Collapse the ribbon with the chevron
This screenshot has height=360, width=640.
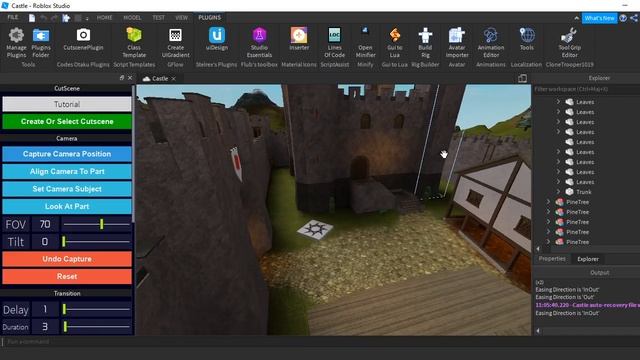576,18
